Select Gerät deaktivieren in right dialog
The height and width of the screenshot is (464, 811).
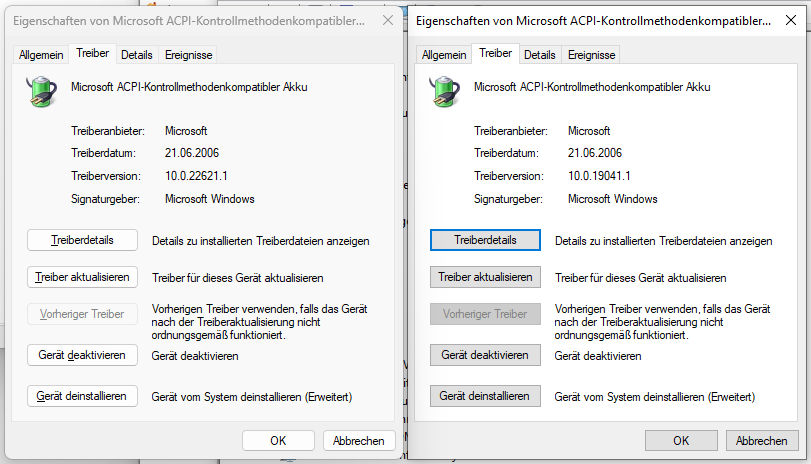coord(485,355)
